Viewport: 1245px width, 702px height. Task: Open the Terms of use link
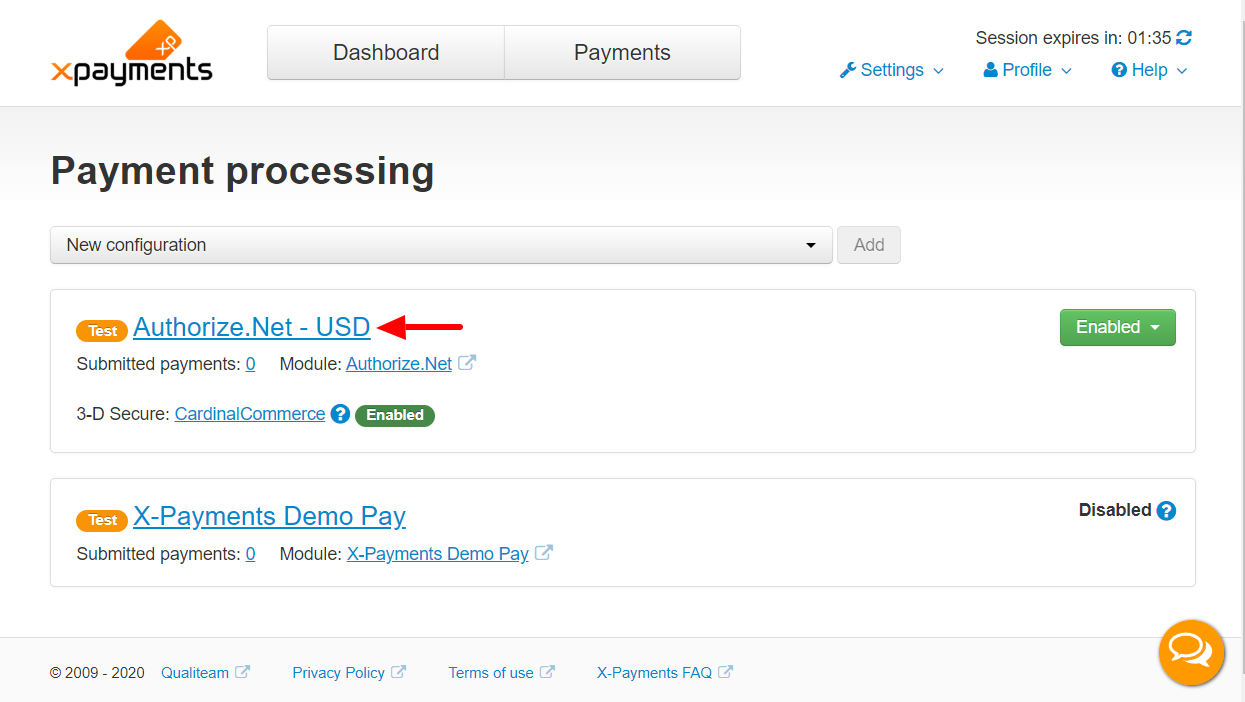491,673
